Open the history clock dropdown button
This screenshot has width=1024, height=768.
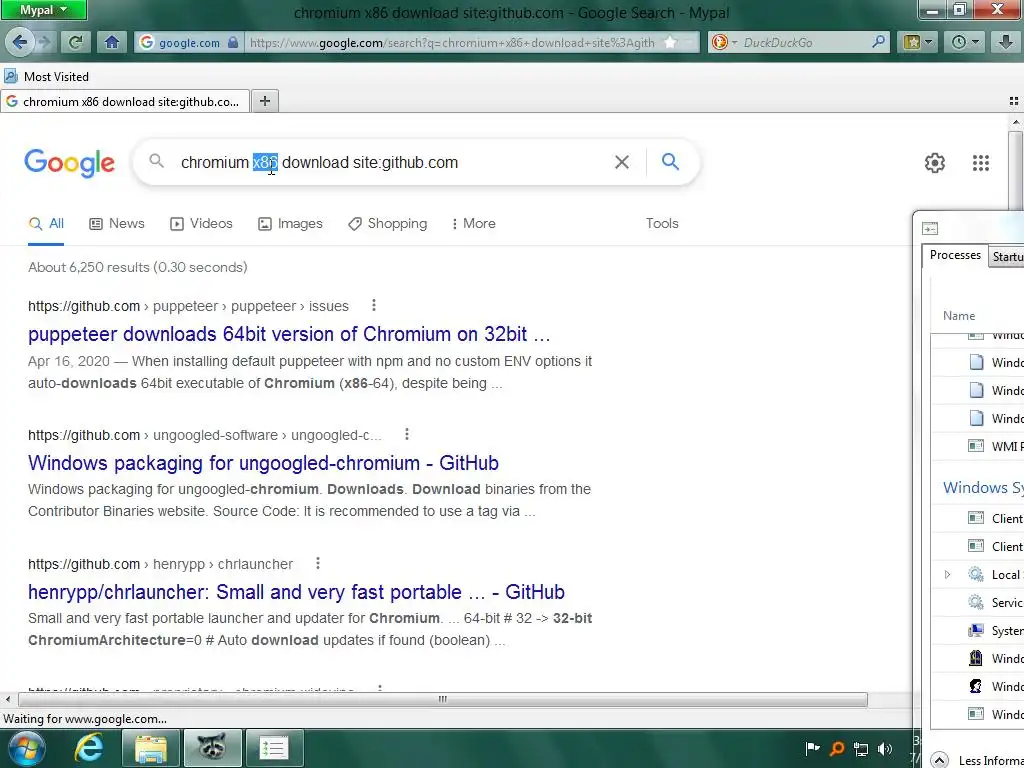tap(965, 42)
